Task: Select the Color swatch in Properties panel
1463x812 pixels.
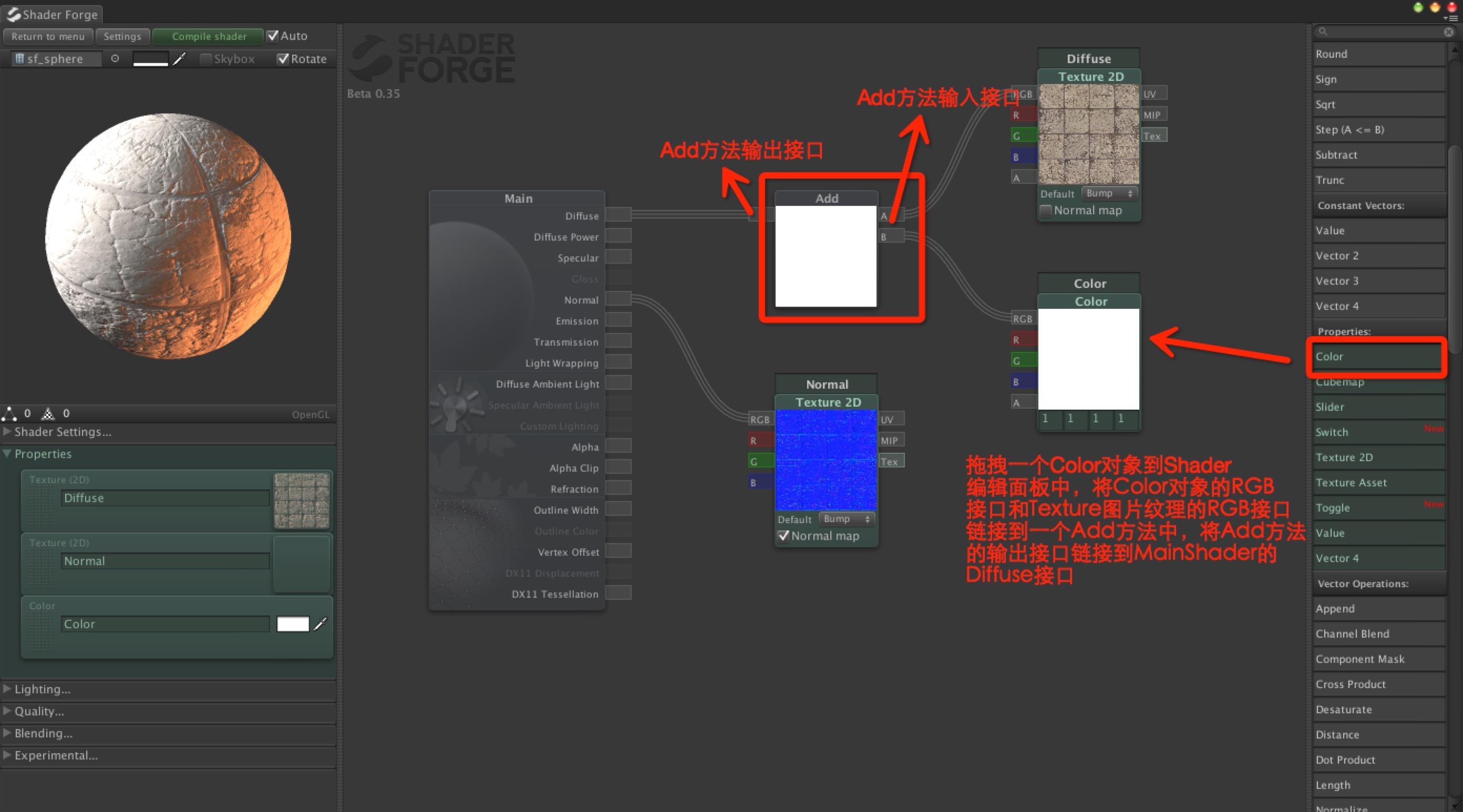Action: [292, 623]
